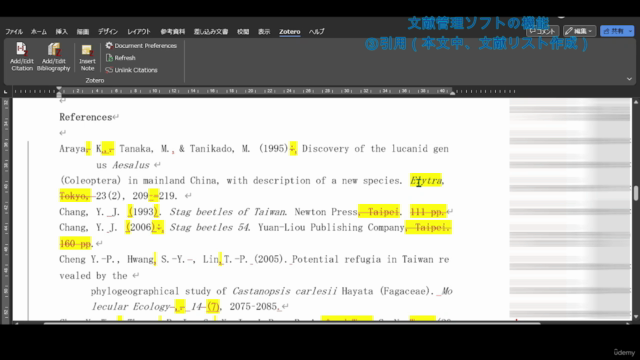Viewport: 640px width, 360px height.
Task: Click the left indent marker on ruler
Action: (x=59, y=94)
